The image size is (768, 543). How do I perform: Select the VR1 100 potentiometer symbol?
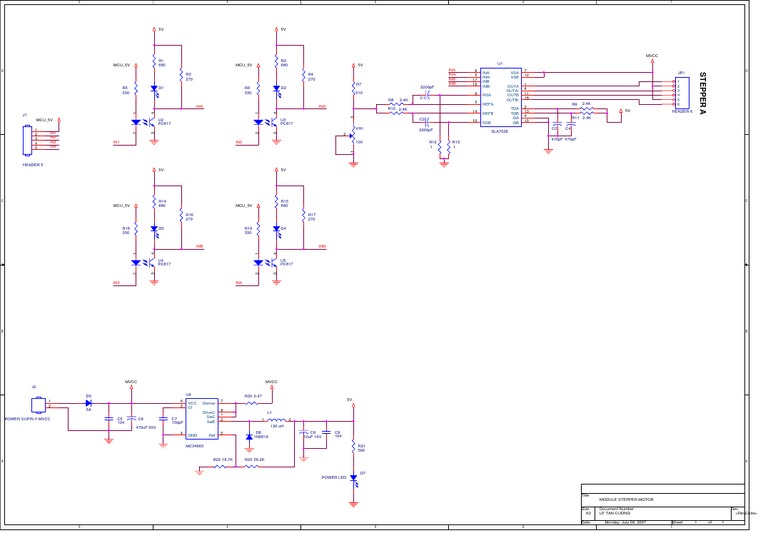point(352,135)
